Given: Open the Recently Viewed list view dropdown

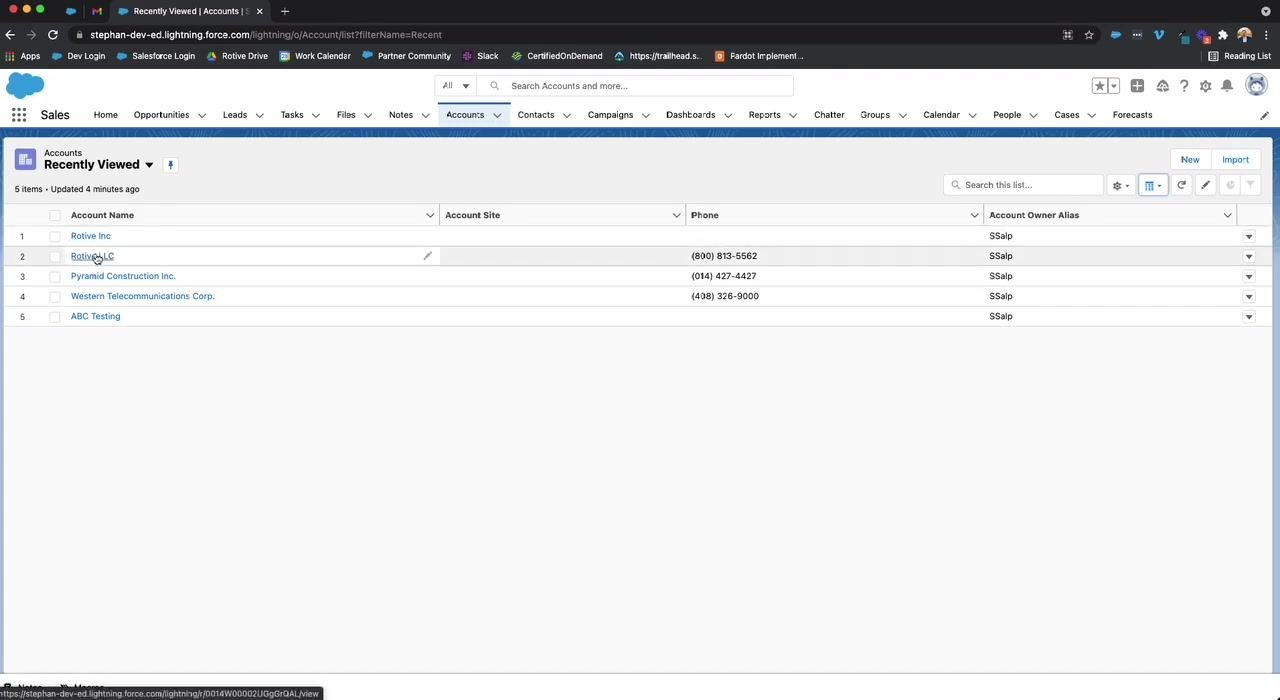Looking at the screenshot, I should (x=149, y=165).
